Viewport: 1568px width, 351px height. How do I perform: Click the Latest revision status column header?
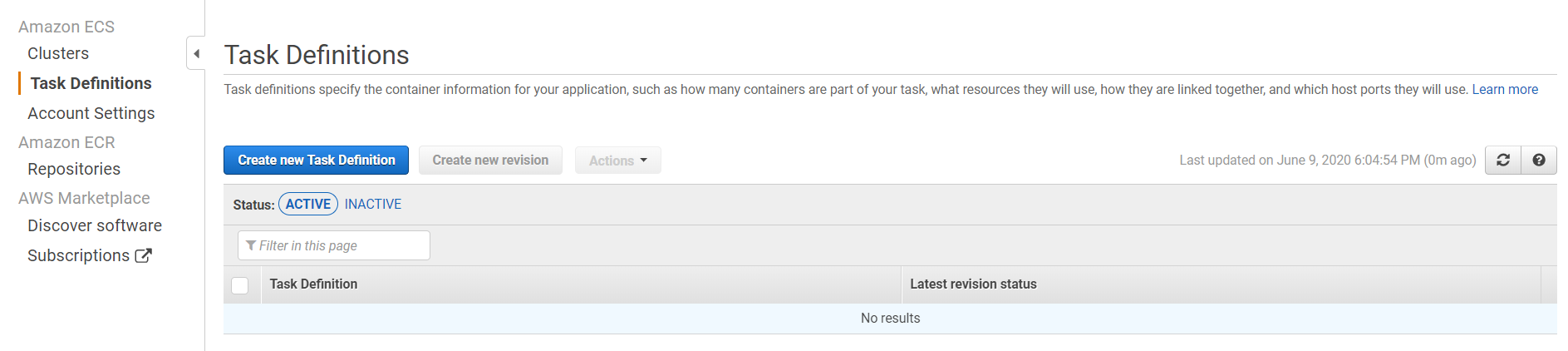pos(973,284)
